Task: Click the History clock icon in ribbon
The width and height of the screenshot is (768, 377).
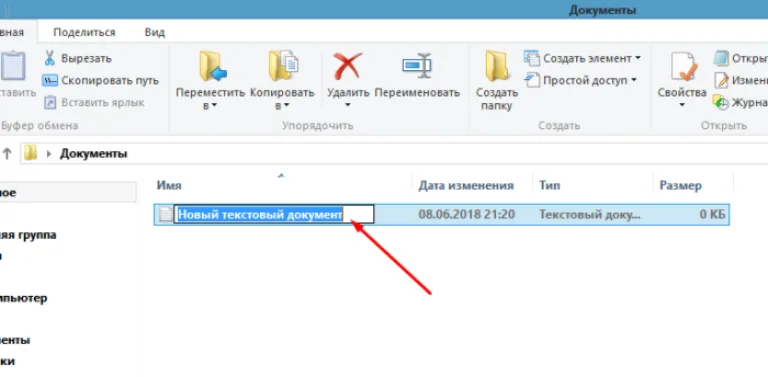Action: pos(721,102)
